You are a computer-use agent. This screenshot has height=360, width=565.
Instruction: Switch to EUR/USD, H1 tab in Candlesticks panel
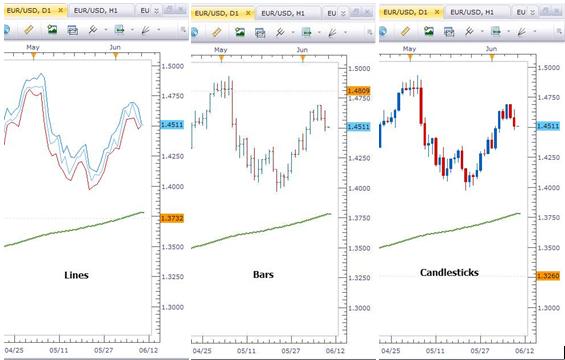tap(472, 12)
